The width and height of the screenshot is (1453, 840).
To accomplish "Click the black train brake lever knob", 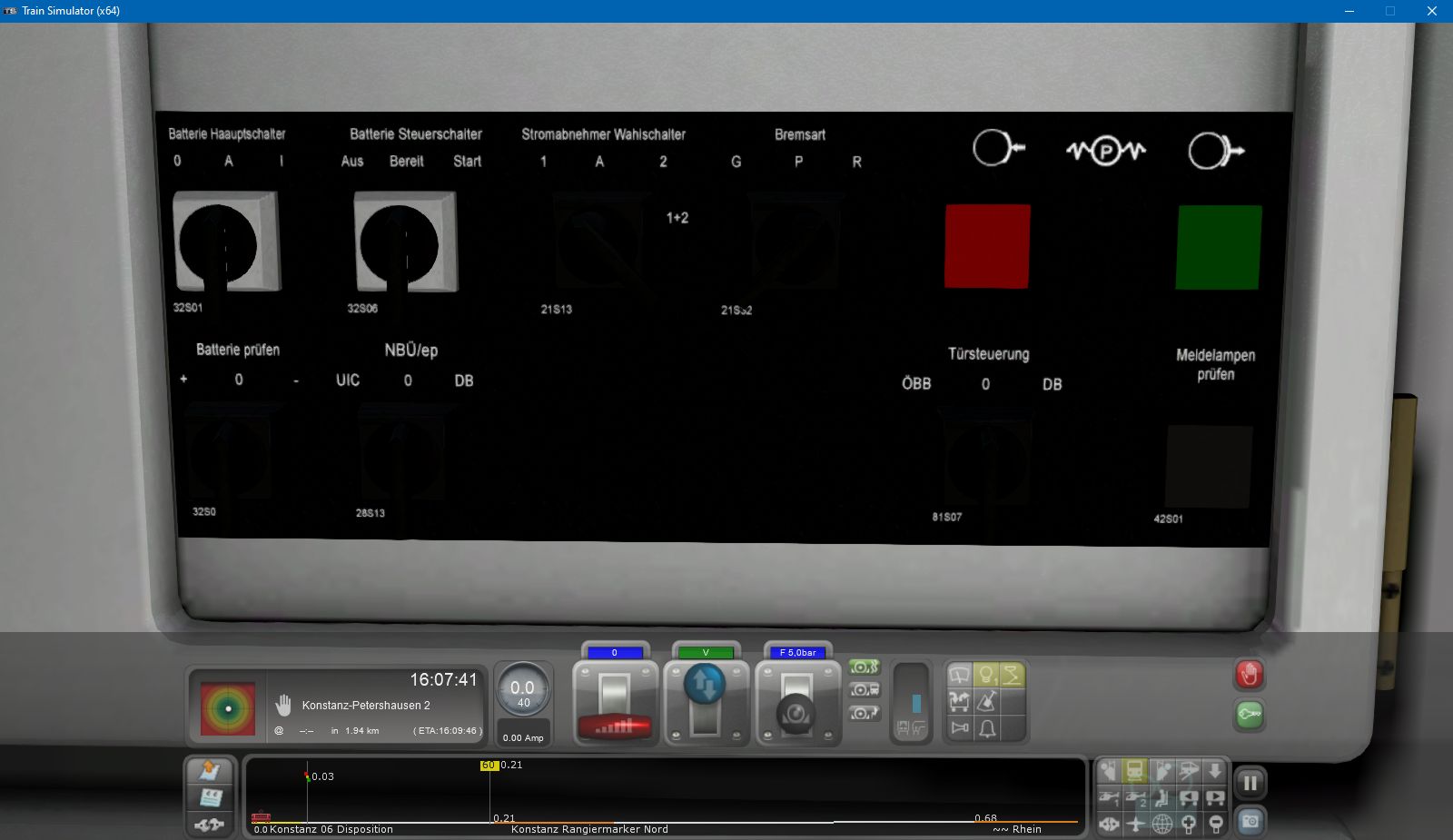I will click(x=796, y=714).
